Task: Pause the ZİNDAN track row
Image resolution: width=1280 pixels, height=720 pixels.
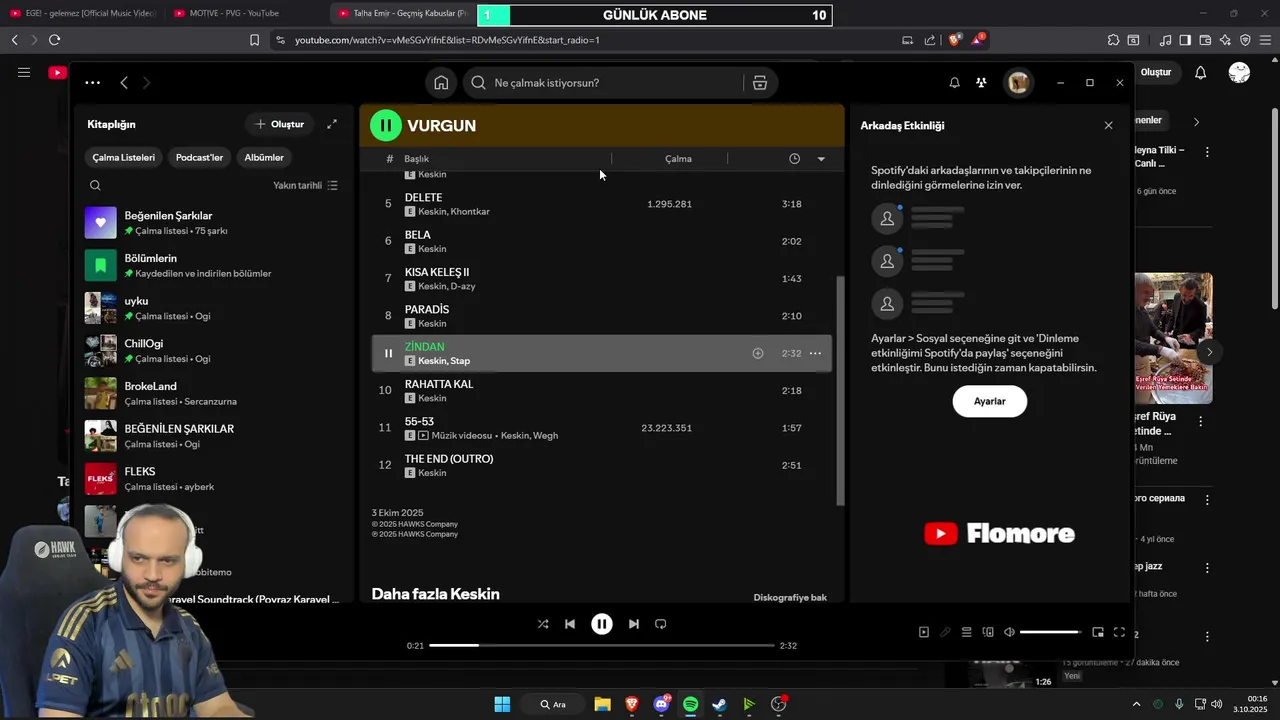Action: pos(388,353)
